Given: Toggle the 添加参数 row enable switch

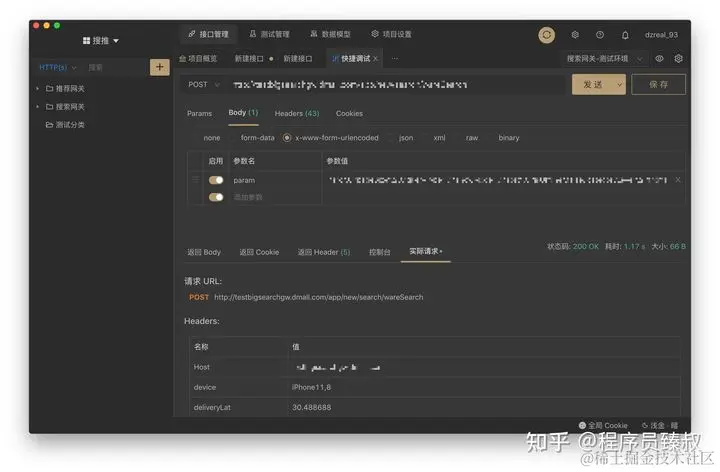Looking at the screenshot, I should pyautogui.click(x=216, y=197).
